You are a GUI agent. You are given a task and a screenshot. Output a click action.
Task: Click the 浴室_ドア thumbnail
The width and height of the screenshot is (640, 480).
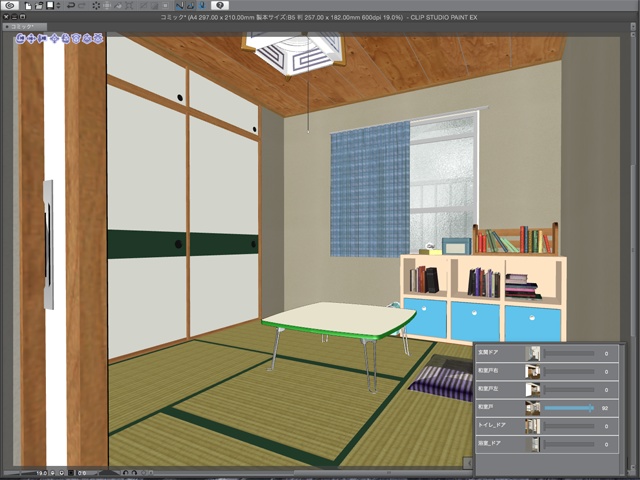tap(532, 444)
